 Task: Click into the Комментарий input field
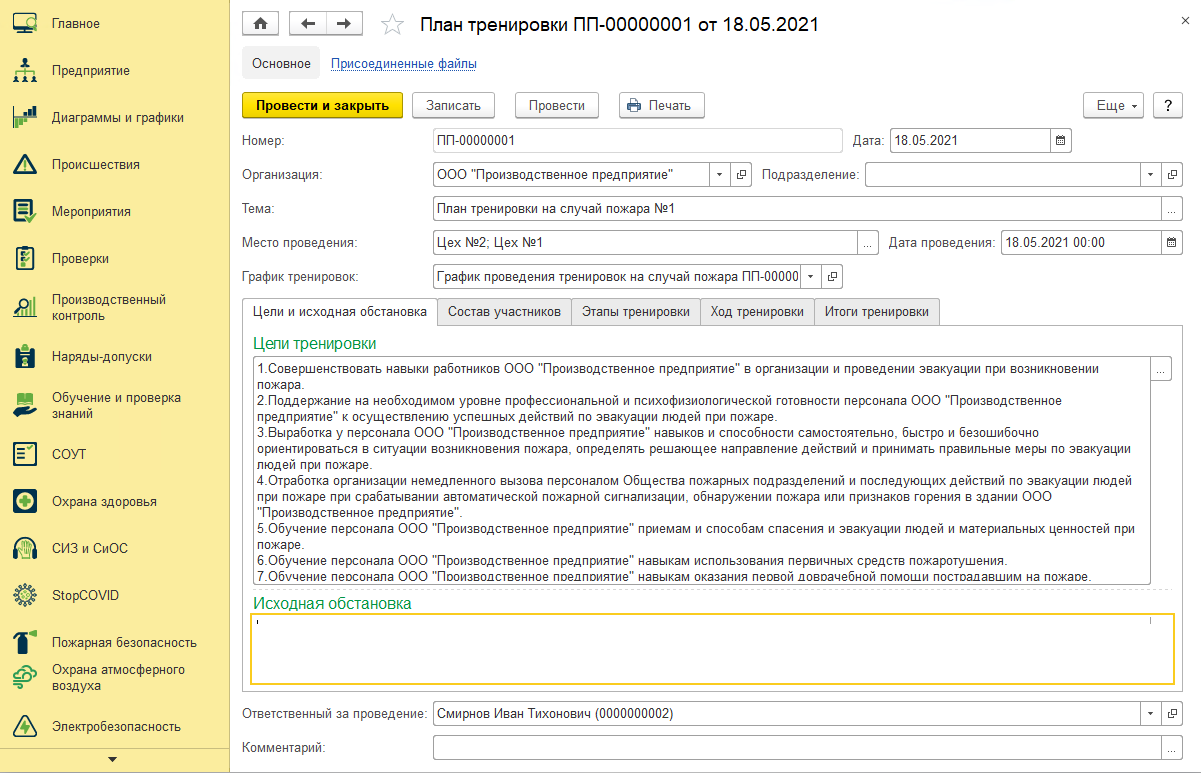click(797, 747)
